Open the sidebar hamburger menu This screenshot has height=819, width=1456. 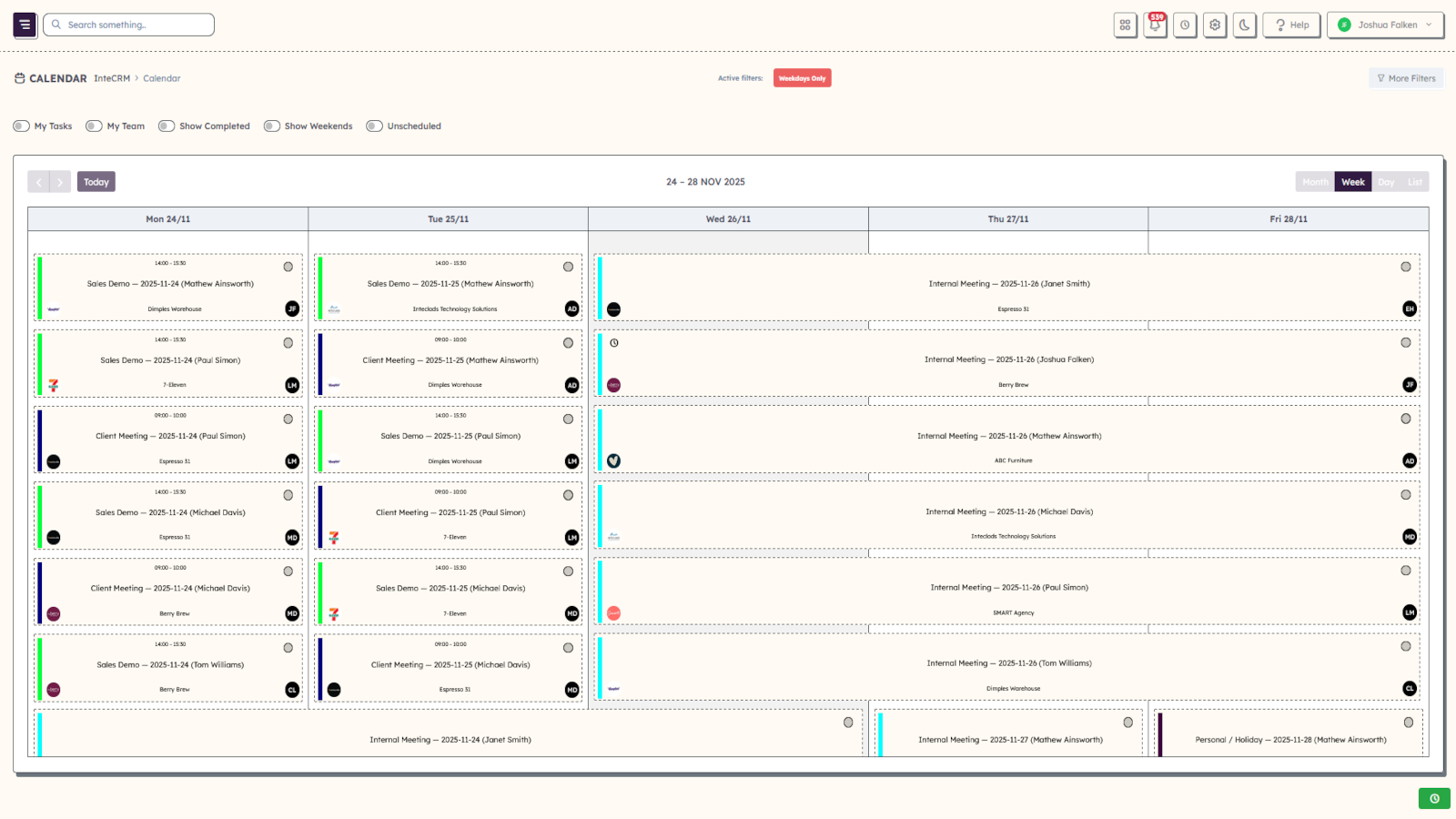24,25
